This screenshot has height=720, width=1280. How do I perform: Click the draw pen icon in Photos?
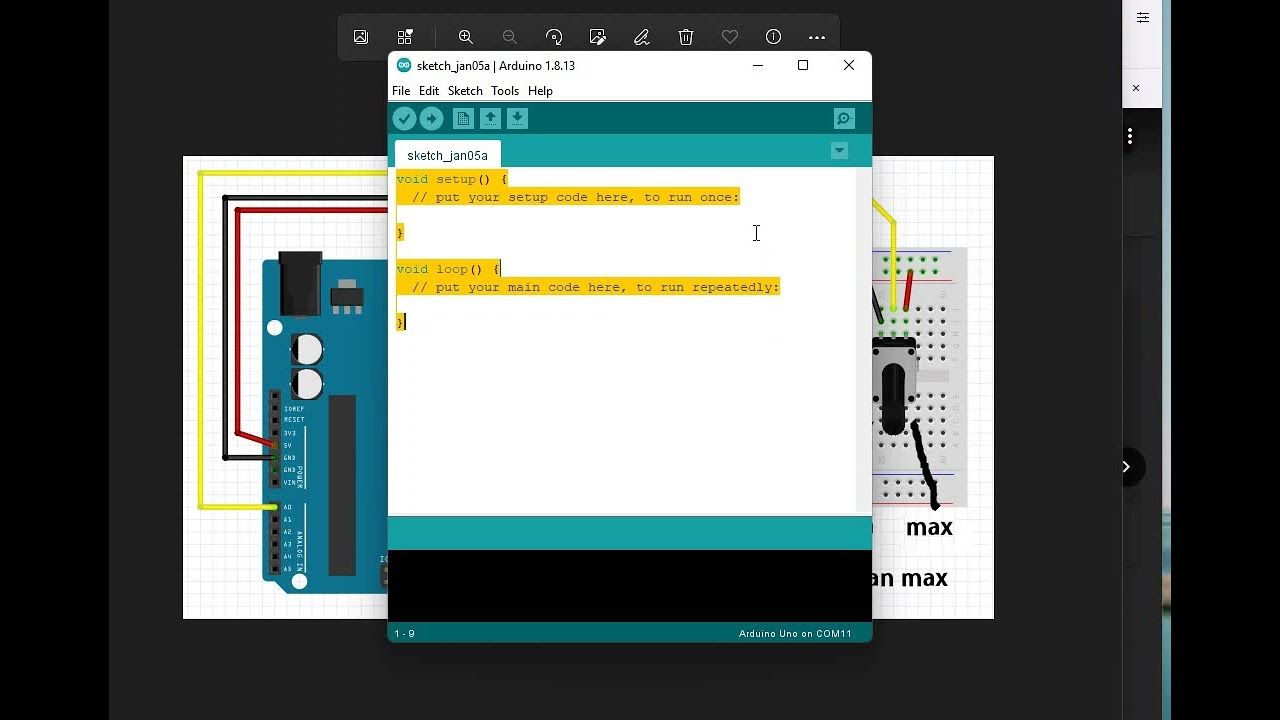pos(642,37)
